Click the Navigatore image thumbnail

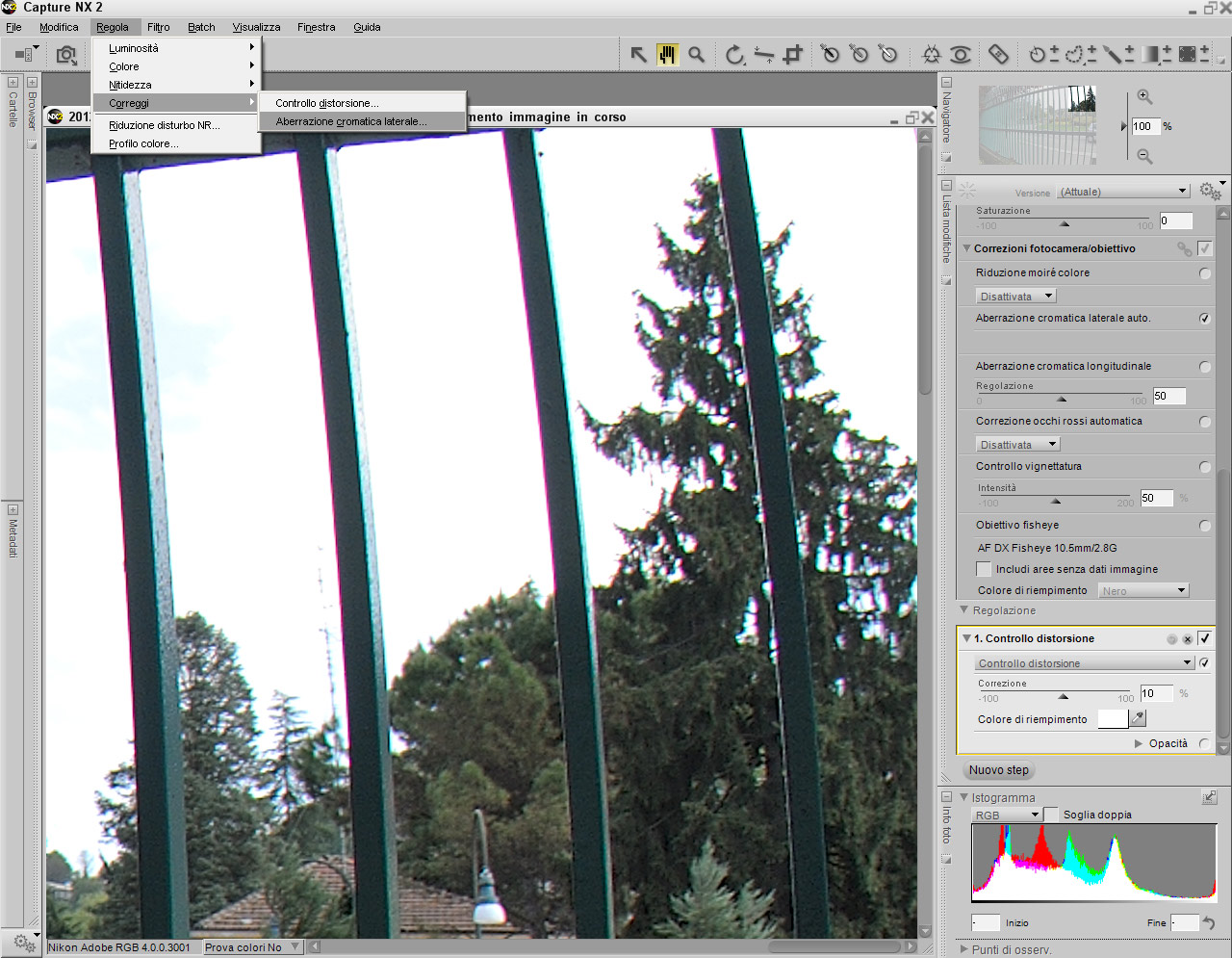(1038, 124)
